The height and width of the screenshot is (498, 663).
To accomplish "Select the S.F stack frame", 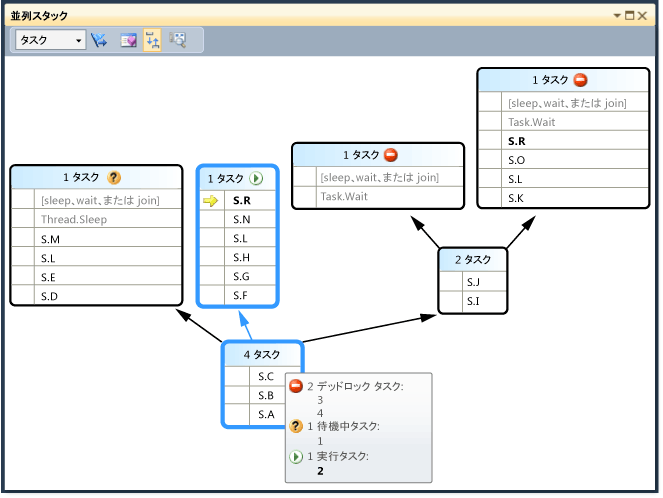I will (241, 296).
